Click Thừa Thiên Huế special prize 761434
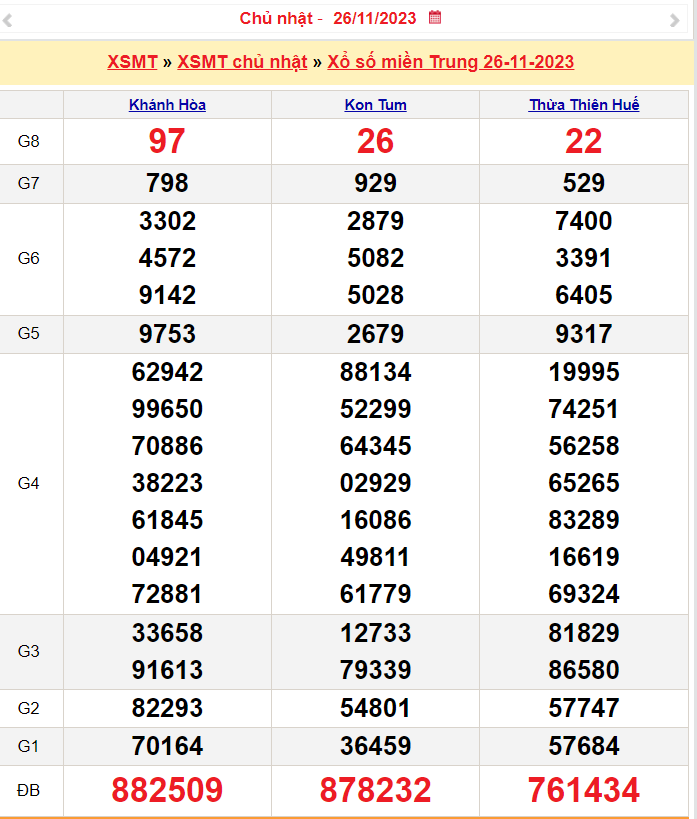This screenshot has width=697, height=819. [584, 790]
